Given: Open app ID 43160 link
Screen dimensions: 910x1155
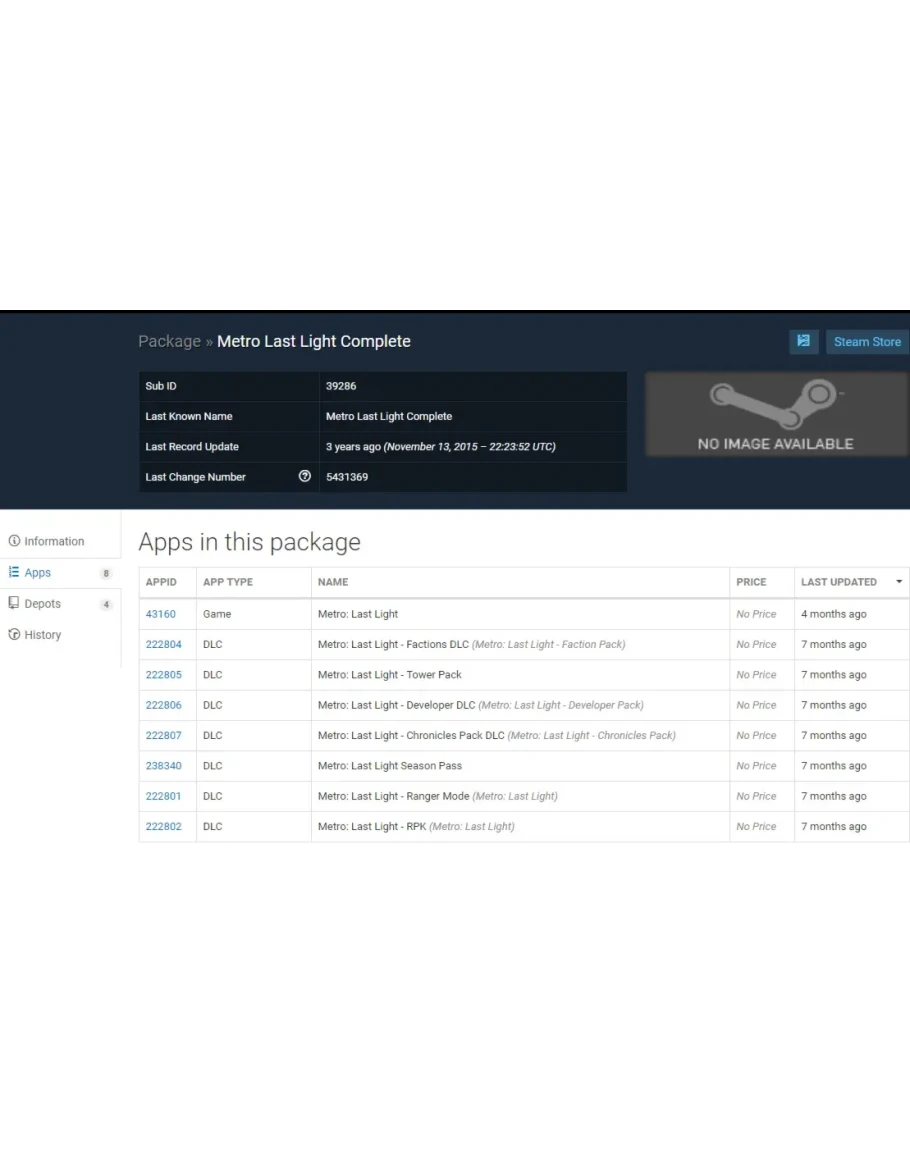Looking at the screenshot, I should point(160,614).
